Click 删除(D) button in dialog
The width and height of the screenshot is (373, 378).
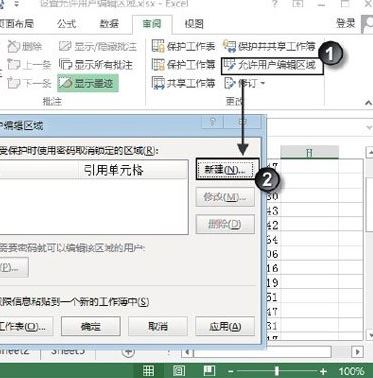click(225, 224)
